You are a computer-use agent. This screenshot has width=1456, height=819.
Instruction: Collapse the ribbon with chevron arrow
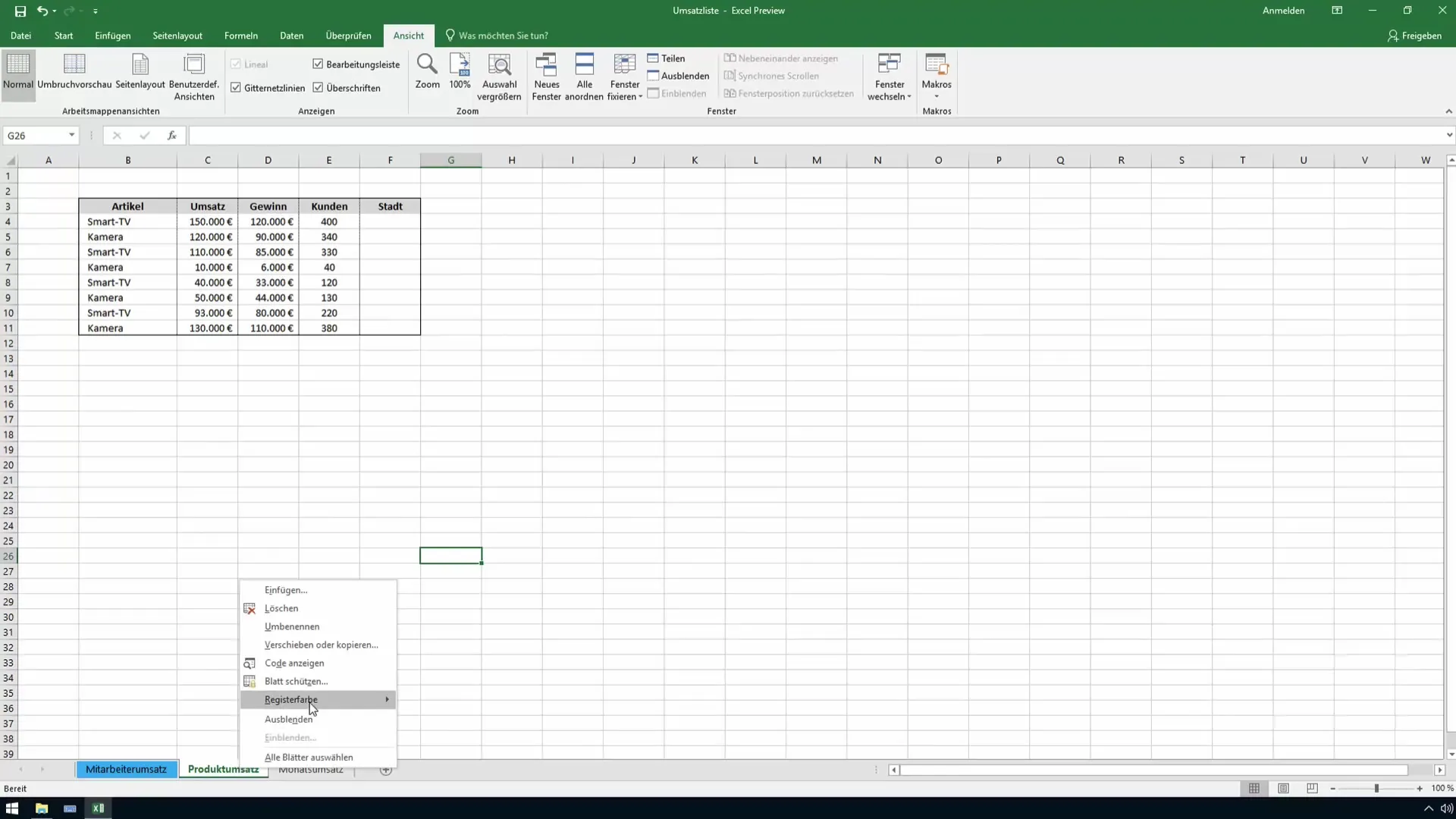1448,111
